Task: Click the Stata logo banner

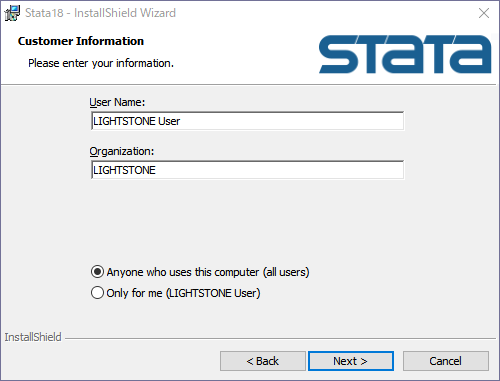Action: 405,54
